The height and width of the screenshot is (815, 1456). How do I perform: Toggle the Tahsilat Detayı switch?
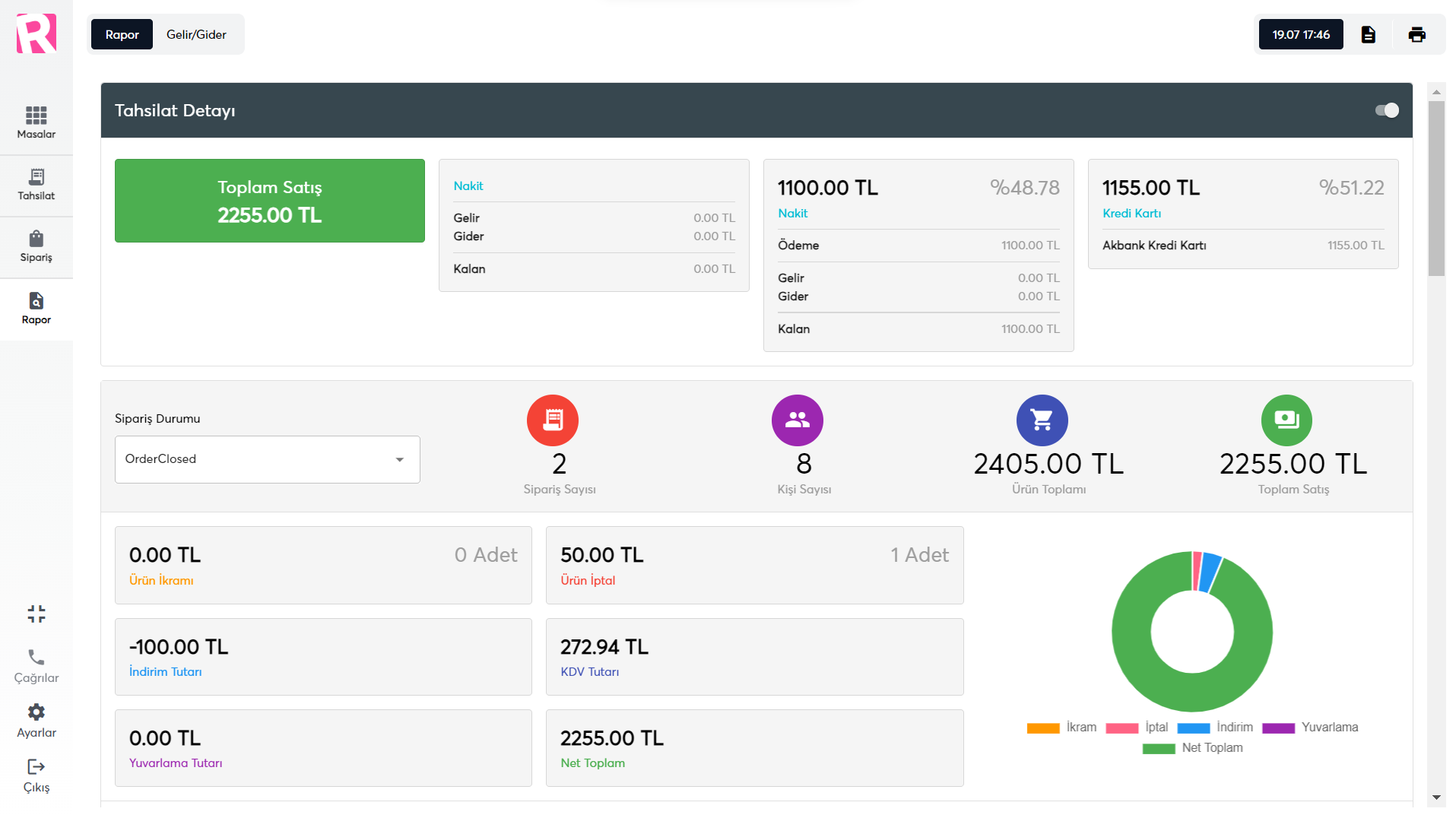point(1386,110)
